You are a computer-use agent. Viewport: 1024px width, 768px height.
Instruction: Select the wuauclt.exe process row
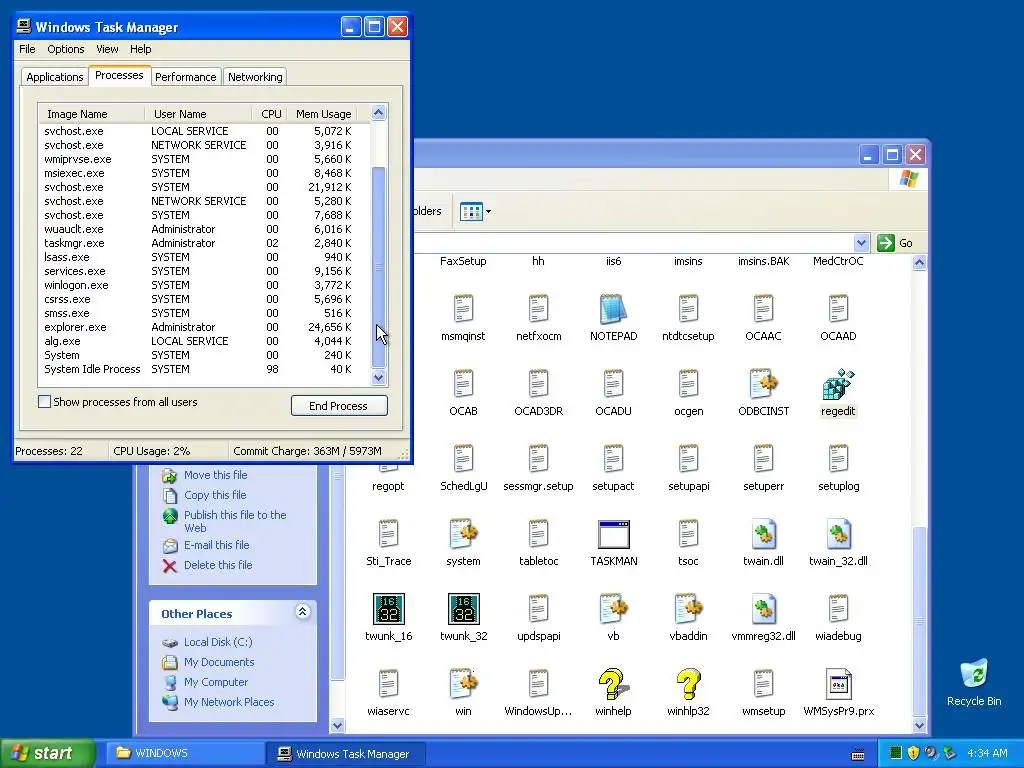coord(204,229)
